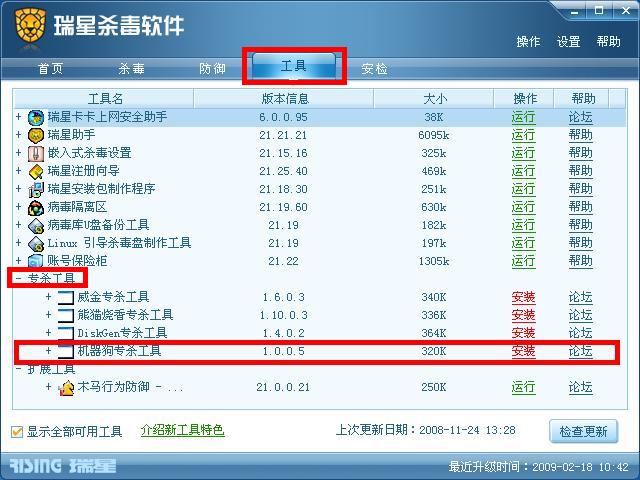Expand the 瑞星助手 row
This screenshot has width=640, height=480.
[x=18, y=135]
